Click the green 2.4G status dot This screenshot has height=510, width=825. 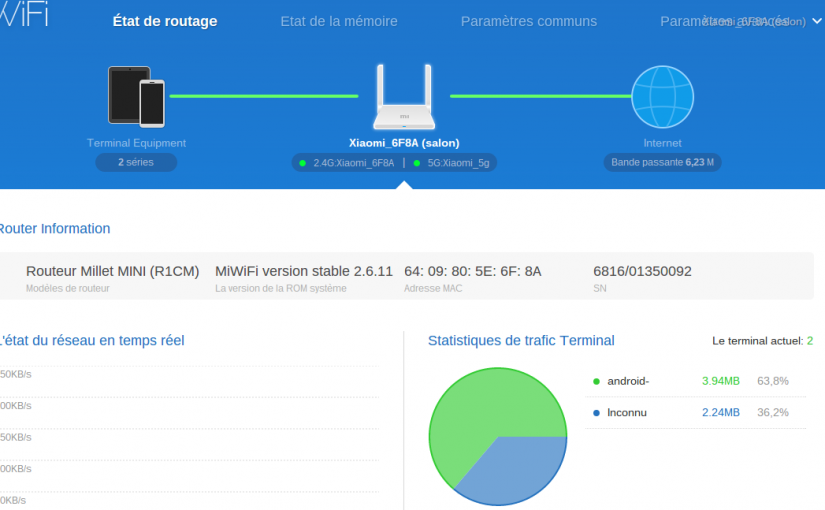pyautogui.click(x=303, y=163)
